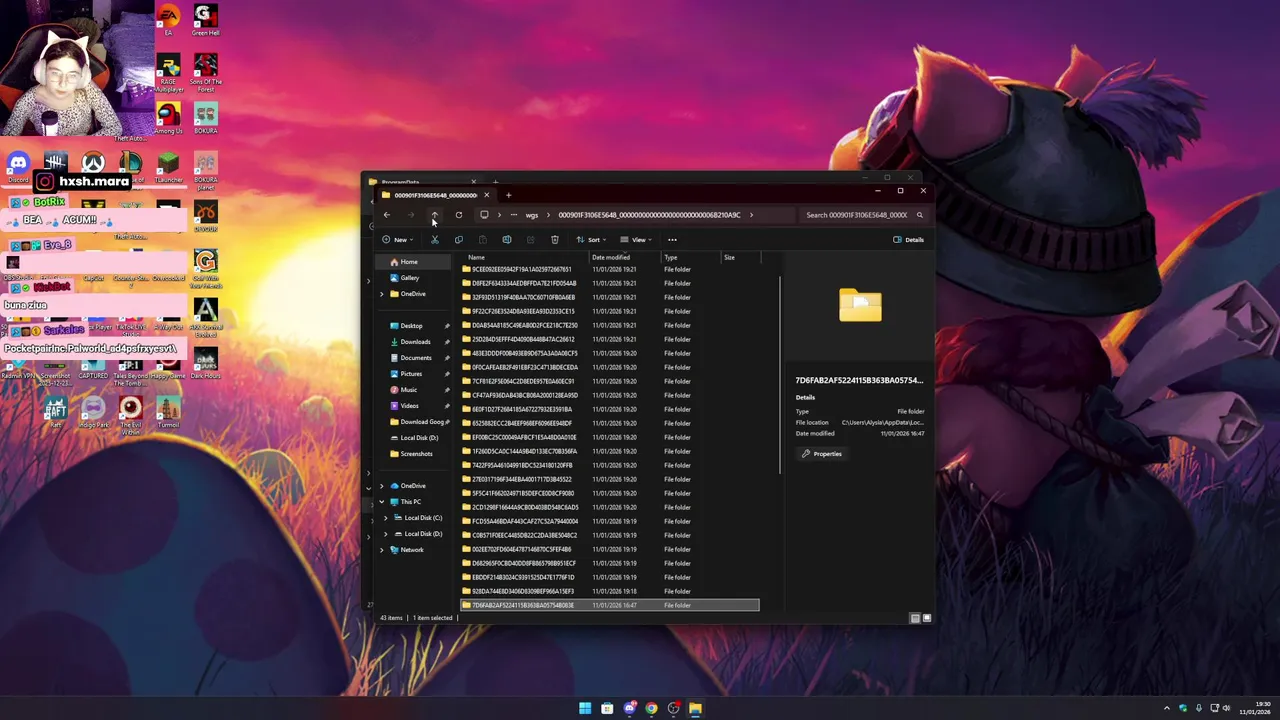Open pinned Pictures in sidebar

410,374
